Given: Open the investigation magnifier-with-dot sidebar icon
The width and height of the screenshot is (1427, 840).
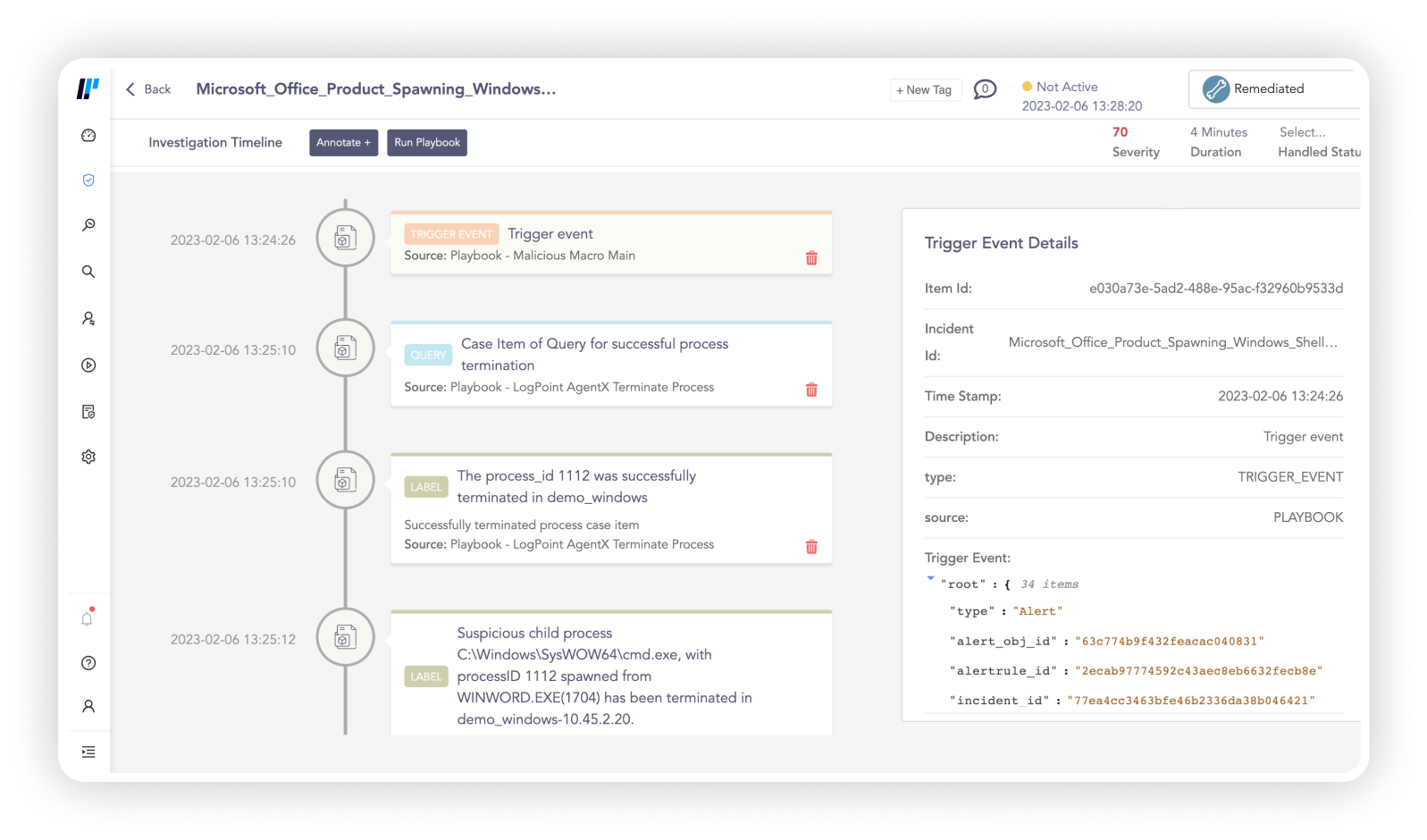Looking at the screenshot, I should pyautogui.click(x=88, y=225).
